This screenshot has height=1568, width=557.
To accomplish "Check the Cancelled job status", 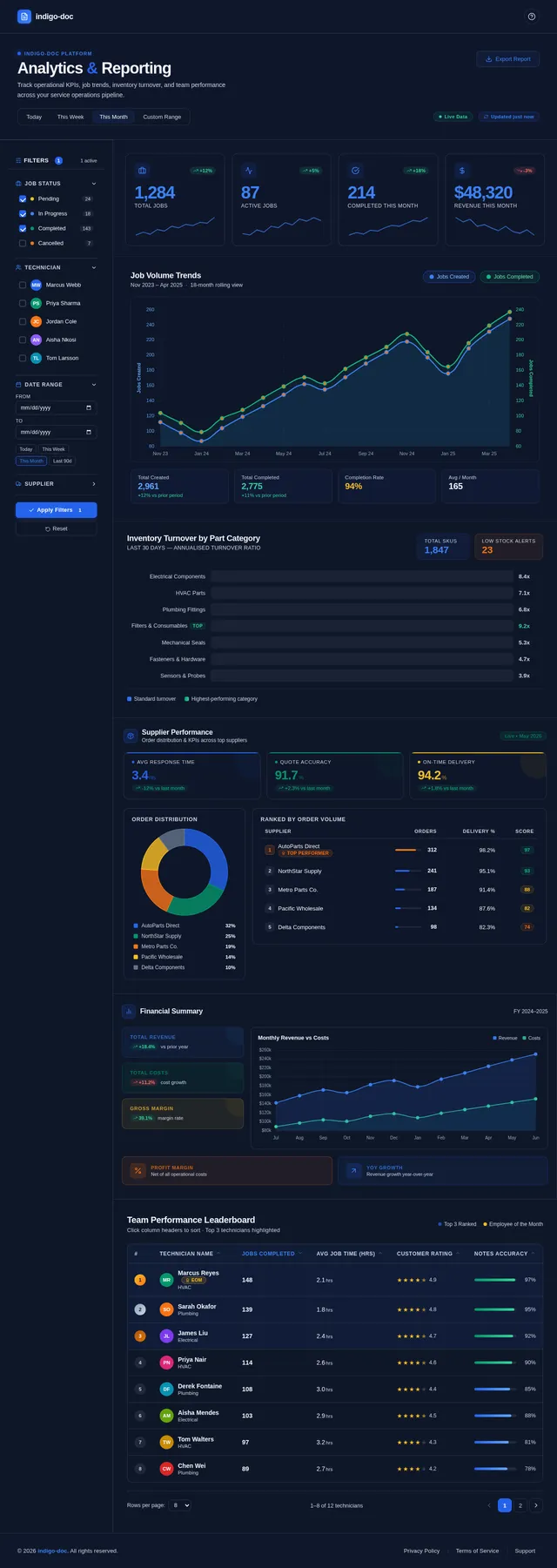I will (x=23, y=243).
